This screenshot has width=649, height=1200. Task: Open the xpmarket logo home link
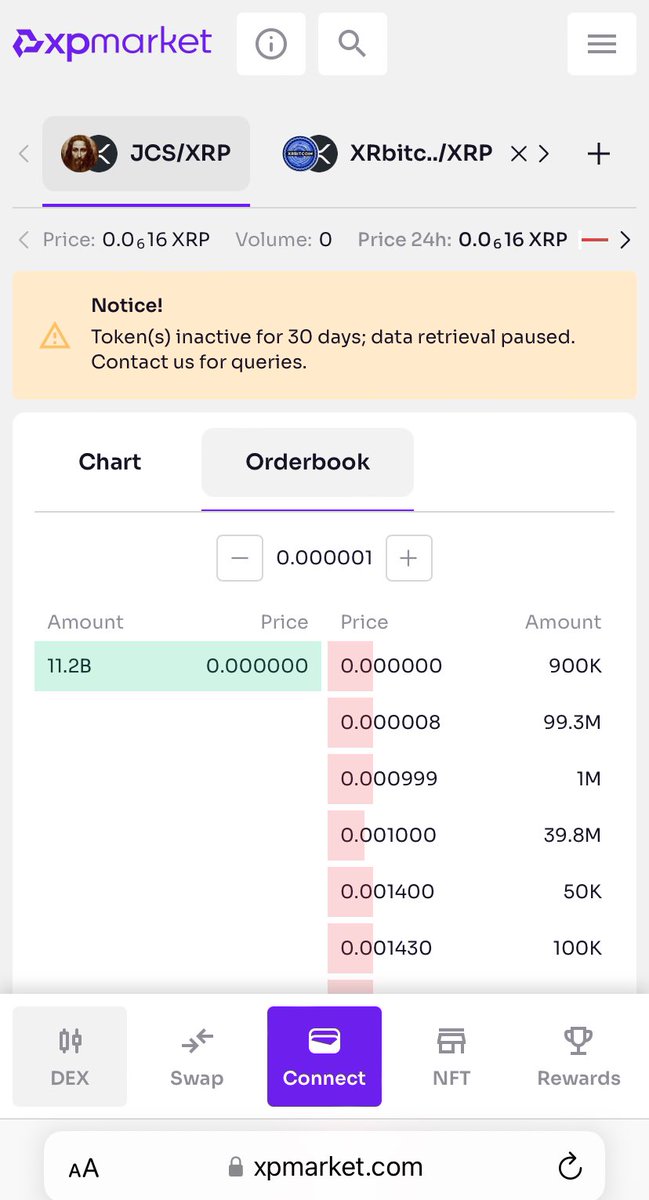112,43
